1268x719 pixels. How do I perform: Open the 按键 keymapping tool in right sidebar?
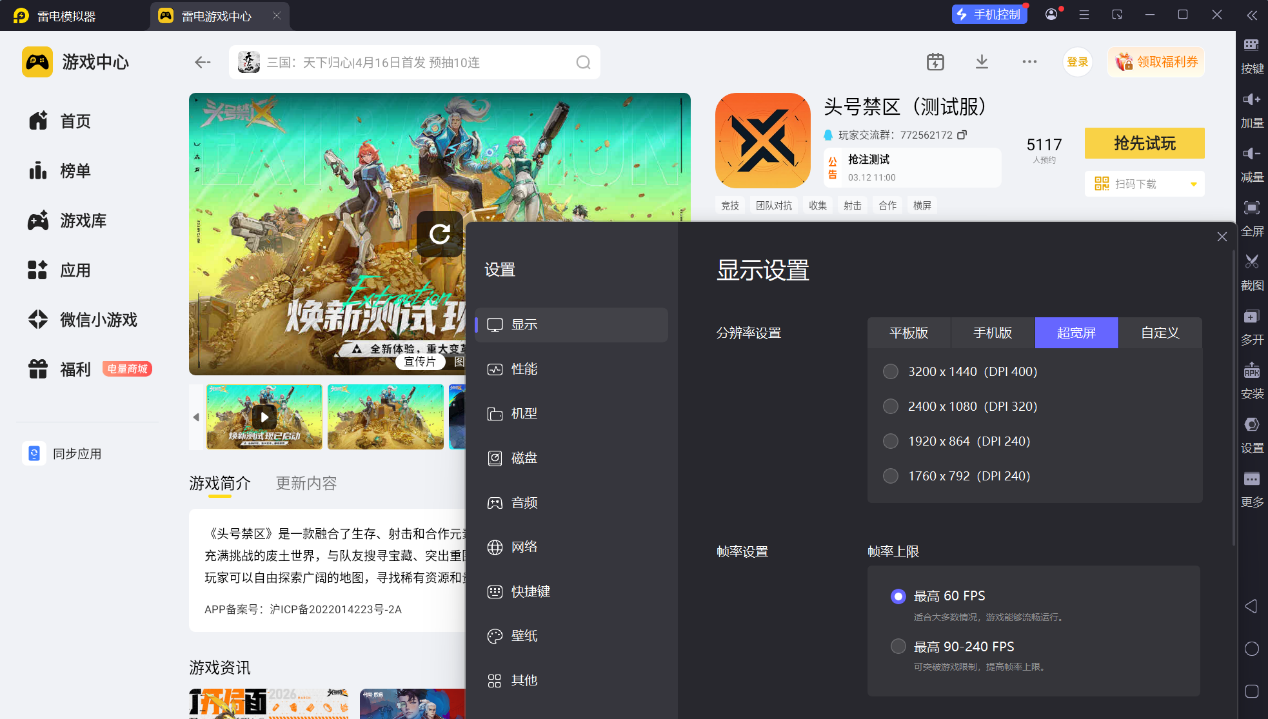pyautogui.click(x=1252, y=54)
